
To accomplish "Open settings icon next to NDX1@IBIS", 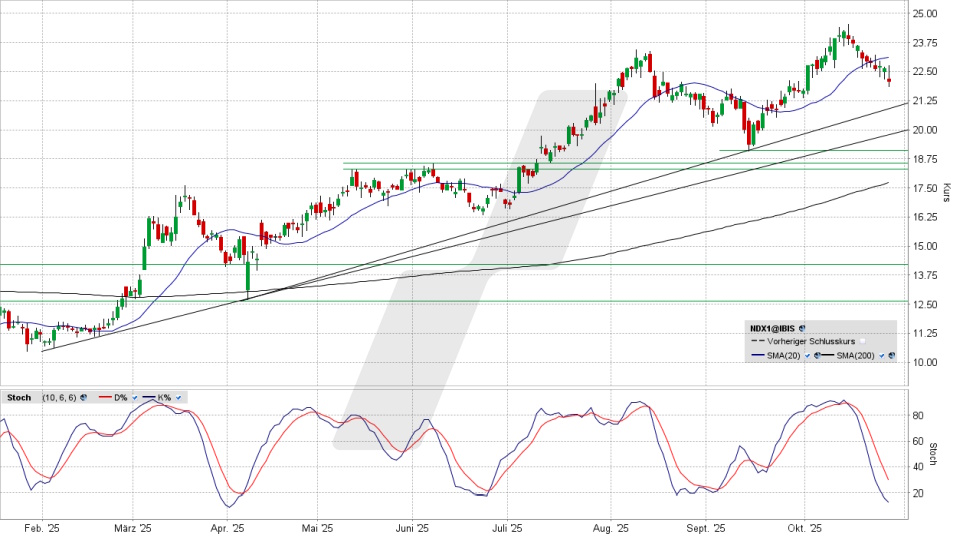I will [804, 327].
